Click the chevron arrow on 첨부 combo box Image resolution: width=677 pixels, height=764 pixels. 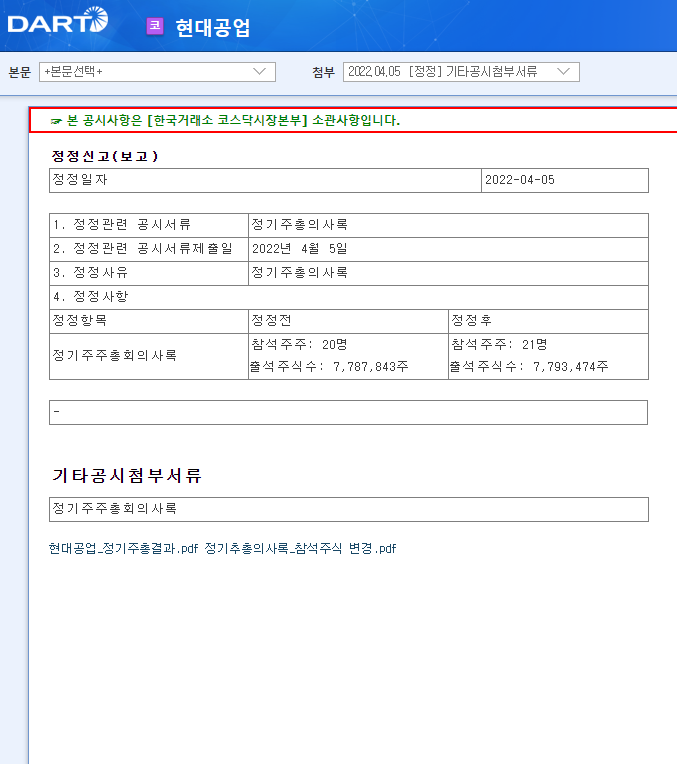(x=563, y=72)
